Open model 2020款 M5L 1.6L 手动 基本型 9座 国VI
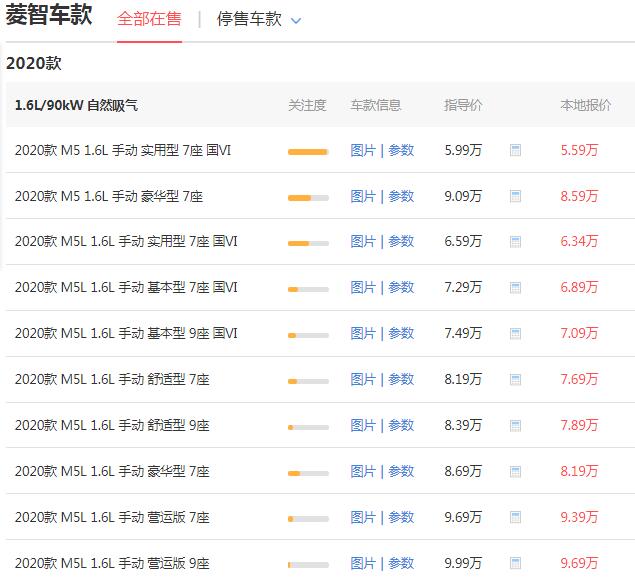This screenshot has height=577, width=635. pos(126,334)
